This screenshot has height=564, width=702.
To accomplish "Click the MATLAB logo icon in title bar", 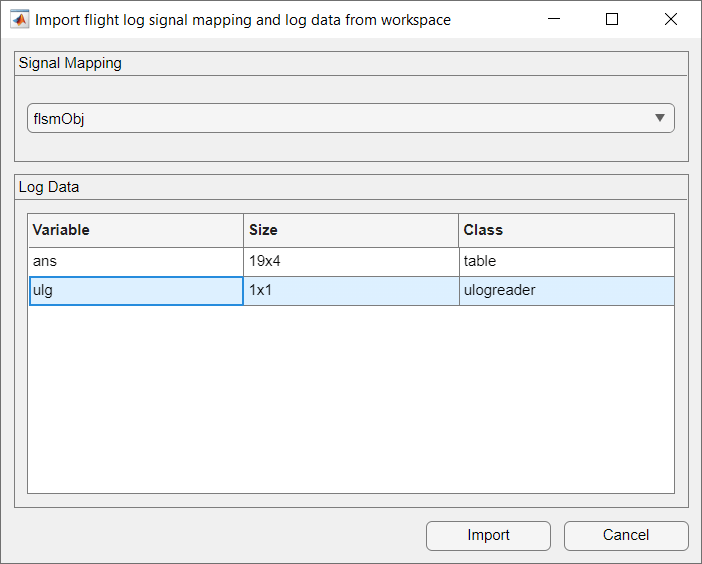I will [19, 19].
